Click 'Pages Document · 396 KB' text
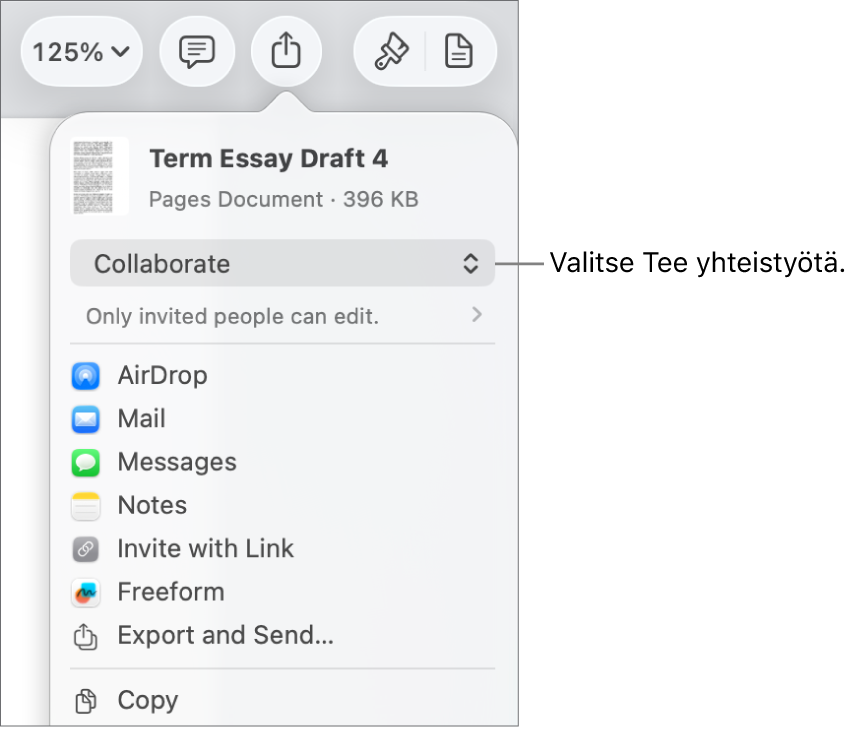This screenshot has width=854, height=729. (284, 199)
